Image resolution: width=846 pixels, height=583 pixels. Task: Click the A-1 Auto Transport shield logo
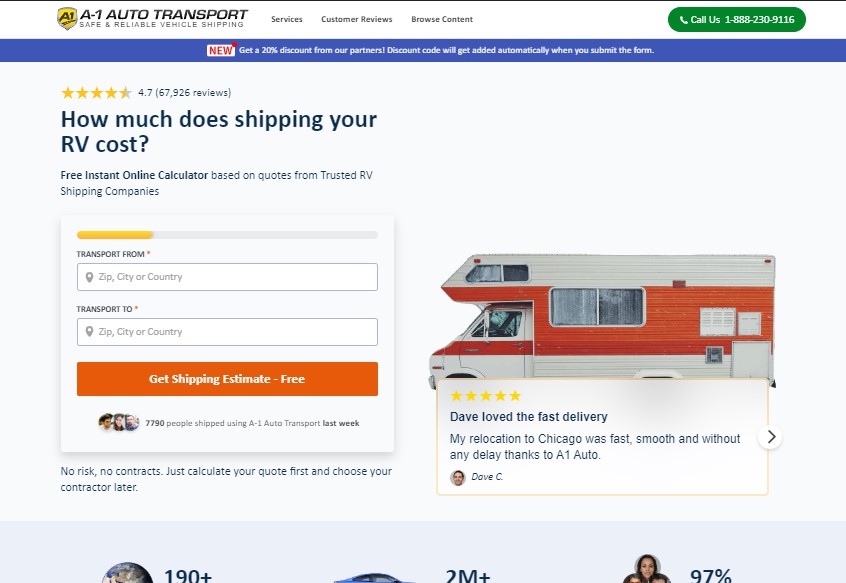[67, 18]
